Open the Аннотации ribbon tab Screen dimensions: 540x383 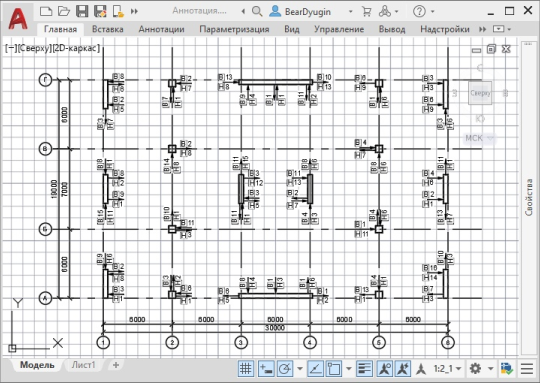[x=161, y=29]
